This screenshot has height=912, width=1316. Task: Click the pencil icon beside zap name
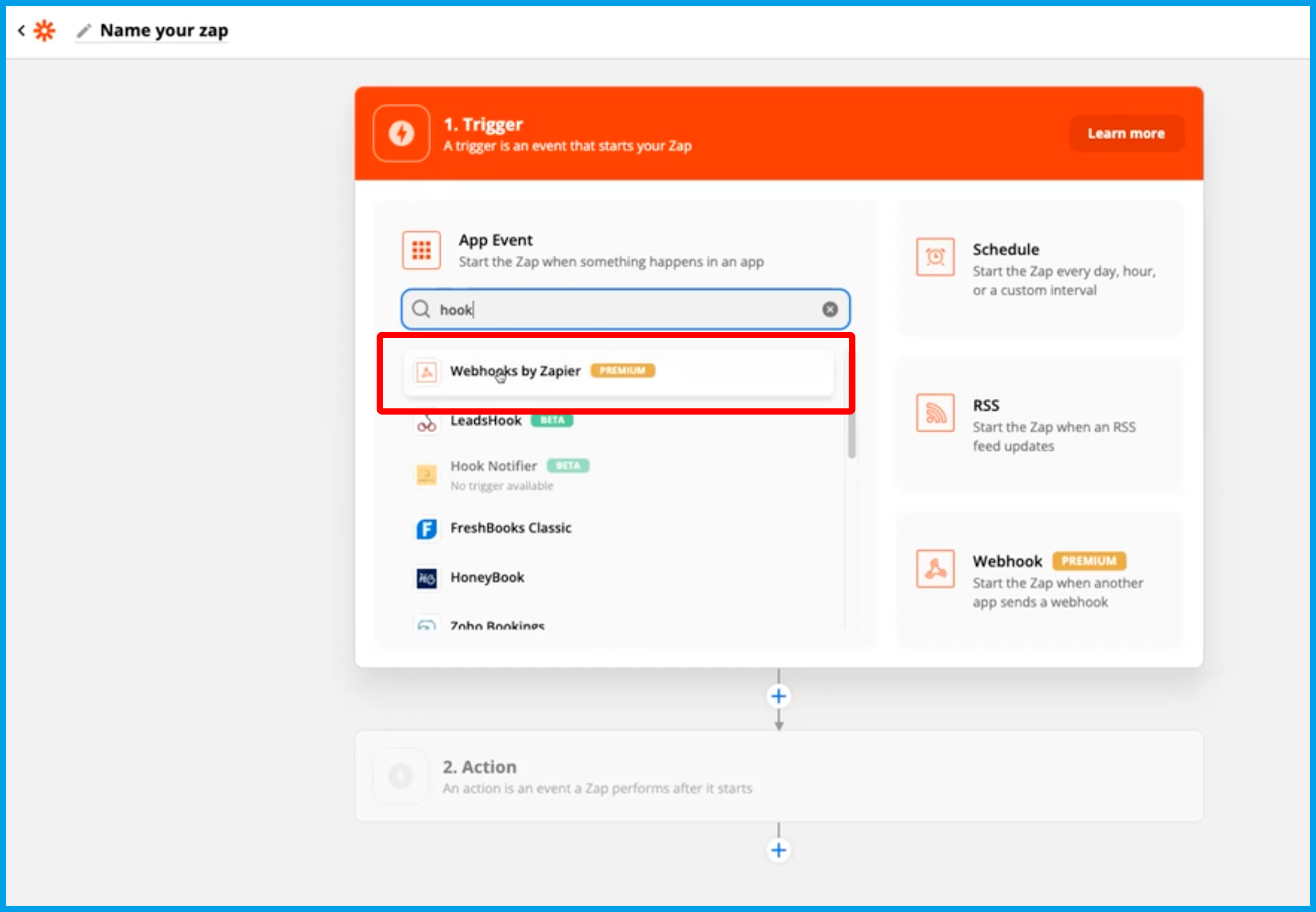[x=84, y=30]
